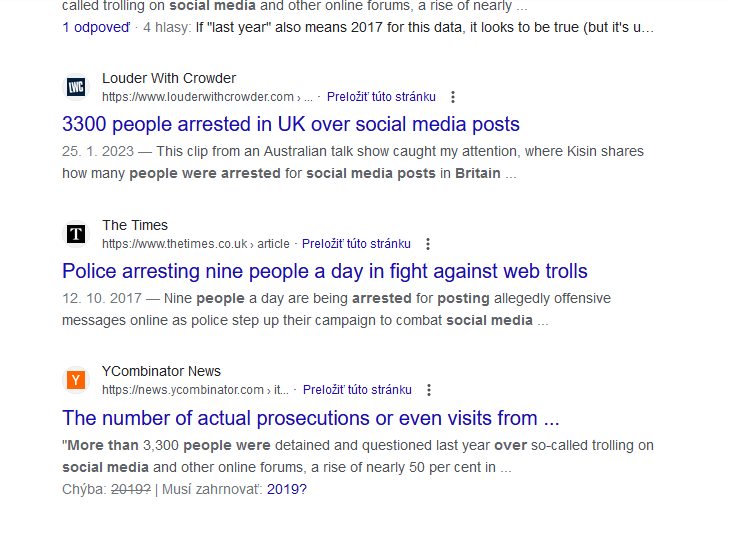Translate the Louder With Crowder page
Image resolution: width=731 pixels, height=533 pixels.
point(381,97)
